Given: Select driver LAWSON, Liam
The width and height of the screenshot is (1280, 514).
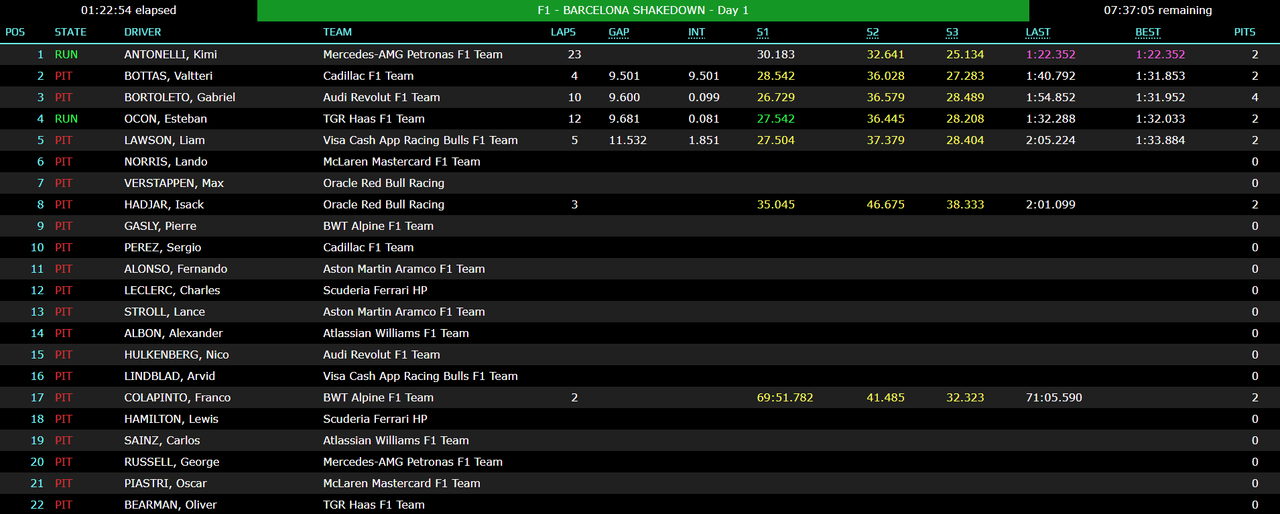Looking at the screenshot, I should (x=163, y=141).
